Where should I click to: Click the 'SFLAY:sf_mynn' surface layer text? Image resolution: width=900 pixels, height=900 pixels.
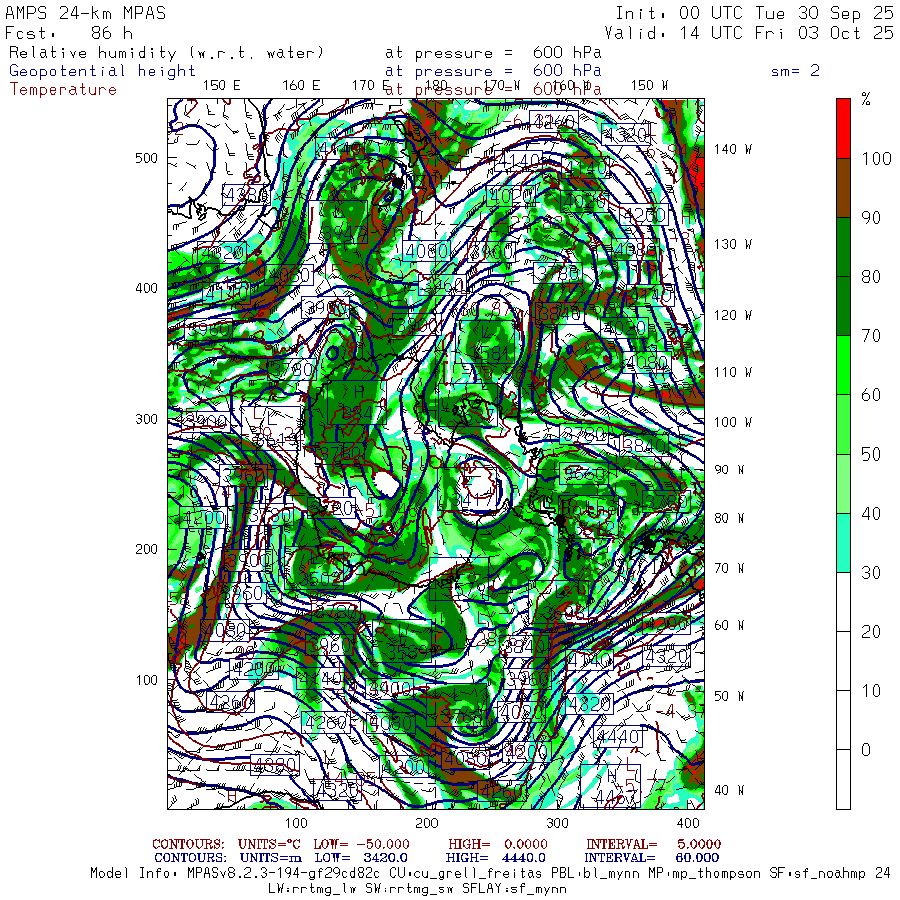pos(514,889)
